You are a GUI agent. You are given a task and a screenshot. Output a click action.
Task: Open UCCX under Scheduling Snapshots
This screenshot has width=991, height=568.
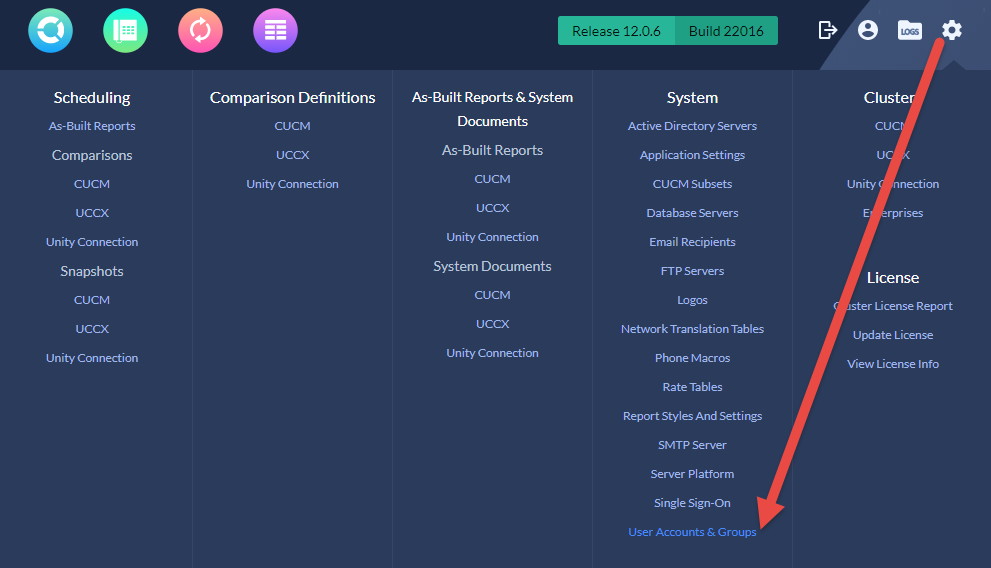coord(92,329)
